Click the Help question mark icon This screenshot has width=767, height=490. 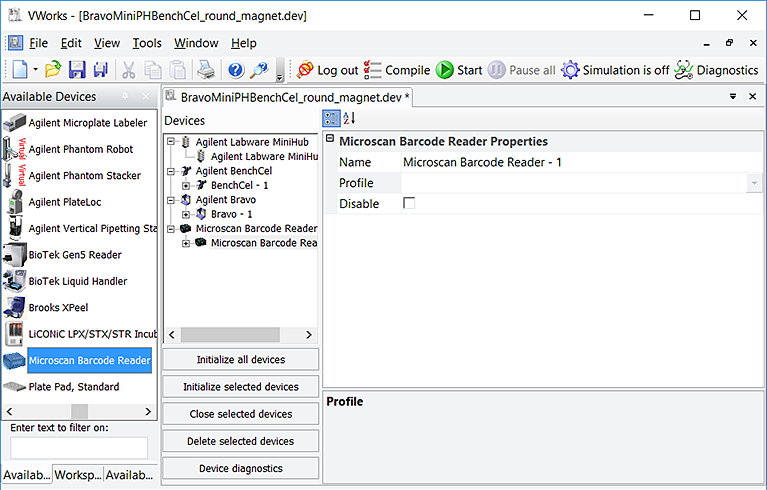236,70
